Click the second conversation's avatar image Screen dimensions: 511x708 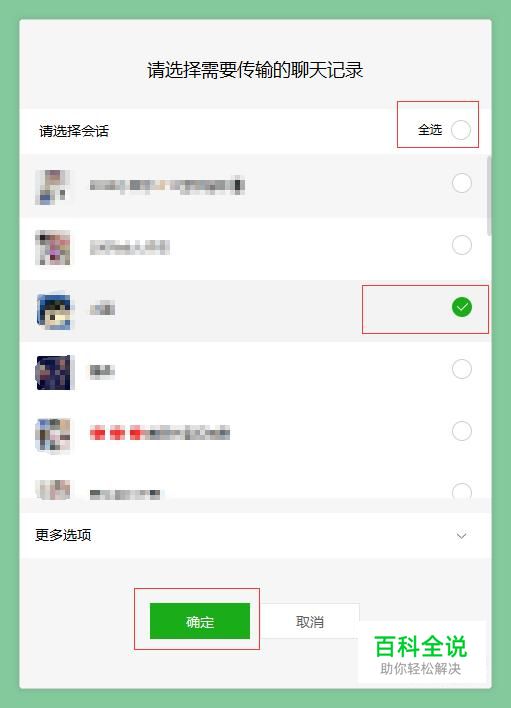[53, 248]
